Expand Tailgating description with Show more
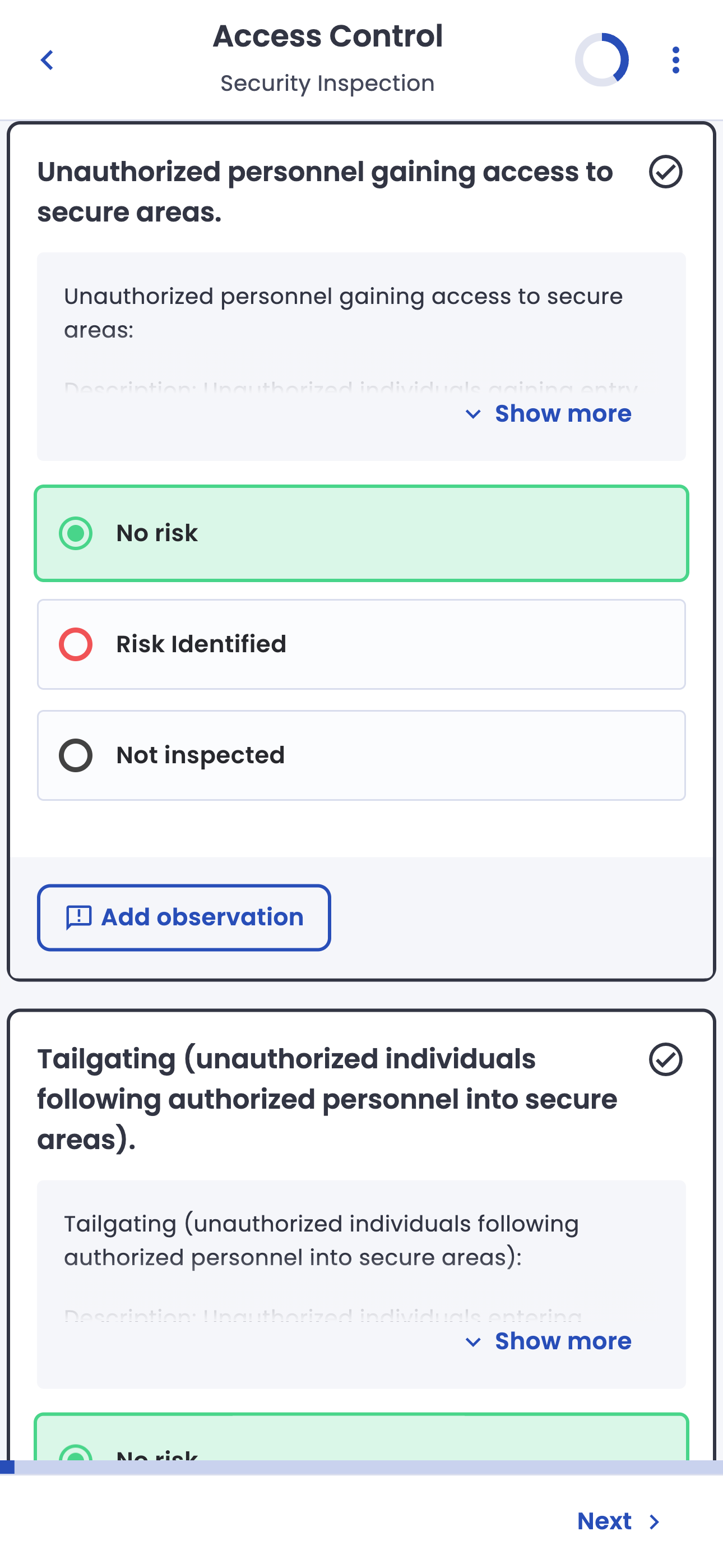The image size is (723, 1568). tap(562, 1341)
